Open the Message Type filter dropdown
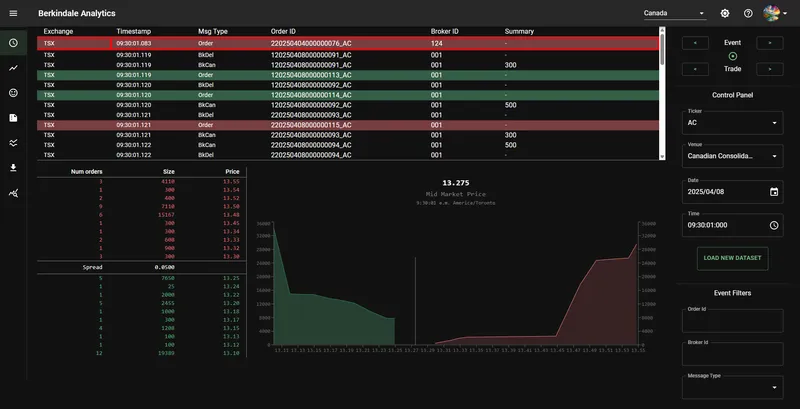Viewport: 800px width, 409px height. click(732, 387)
